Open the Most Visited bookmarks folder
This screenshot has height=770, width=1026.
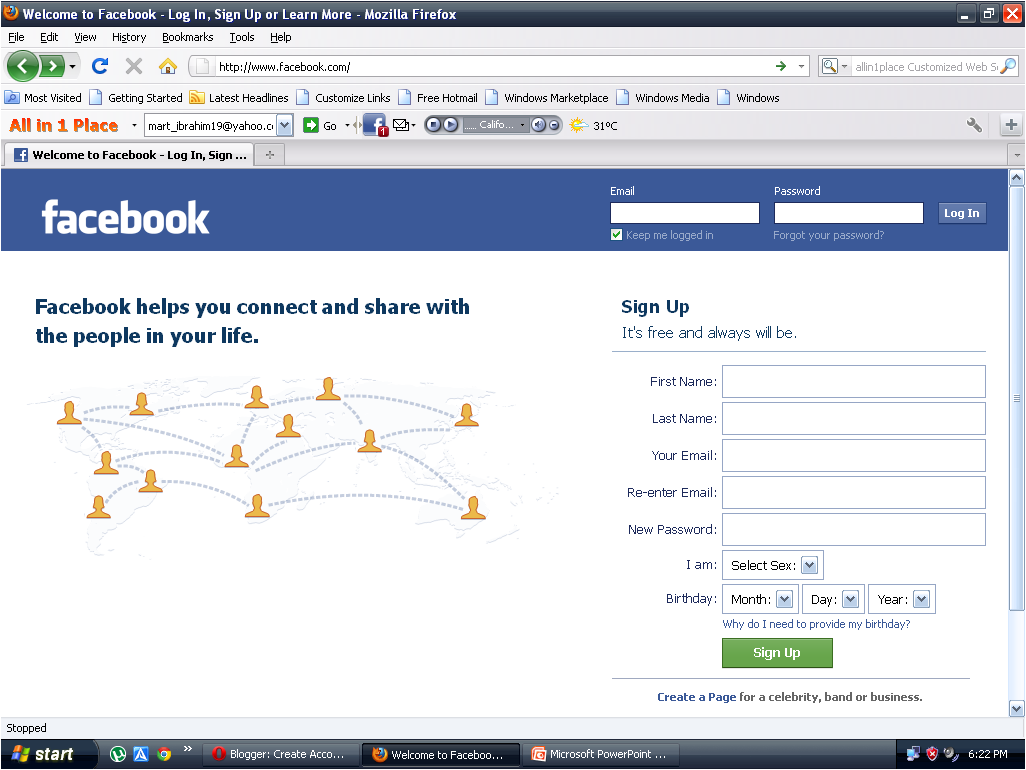click(x=43, y=98)
